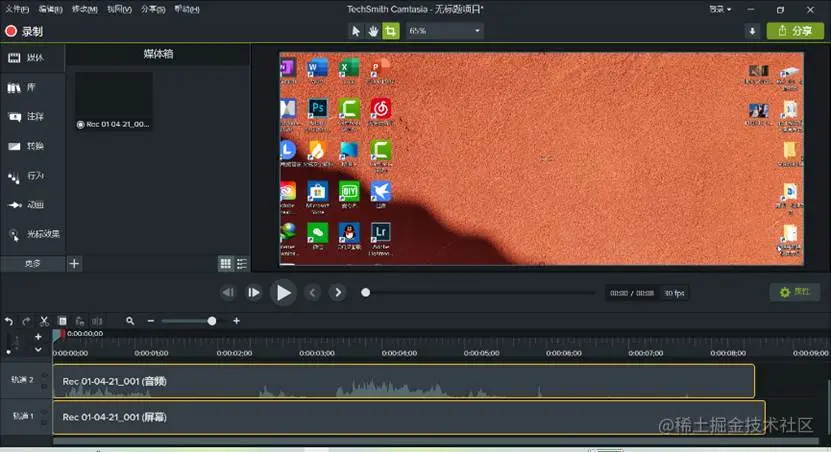Screen dimensions: 831x452
Task: Open the 登录 sign-in dropdown
Action: [x=720, y=9]
